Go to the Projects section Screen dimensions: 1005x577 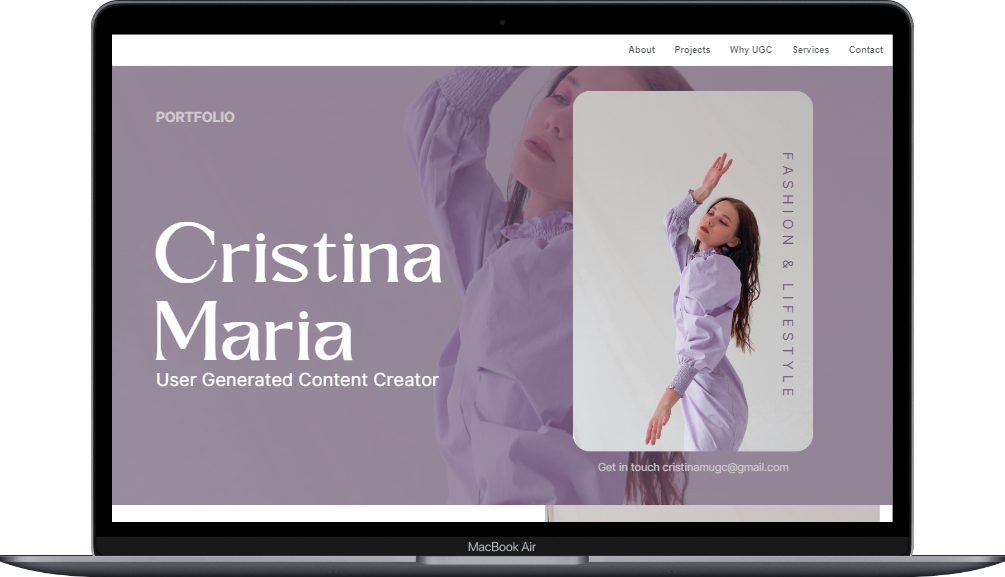click(x=692, y=49)
